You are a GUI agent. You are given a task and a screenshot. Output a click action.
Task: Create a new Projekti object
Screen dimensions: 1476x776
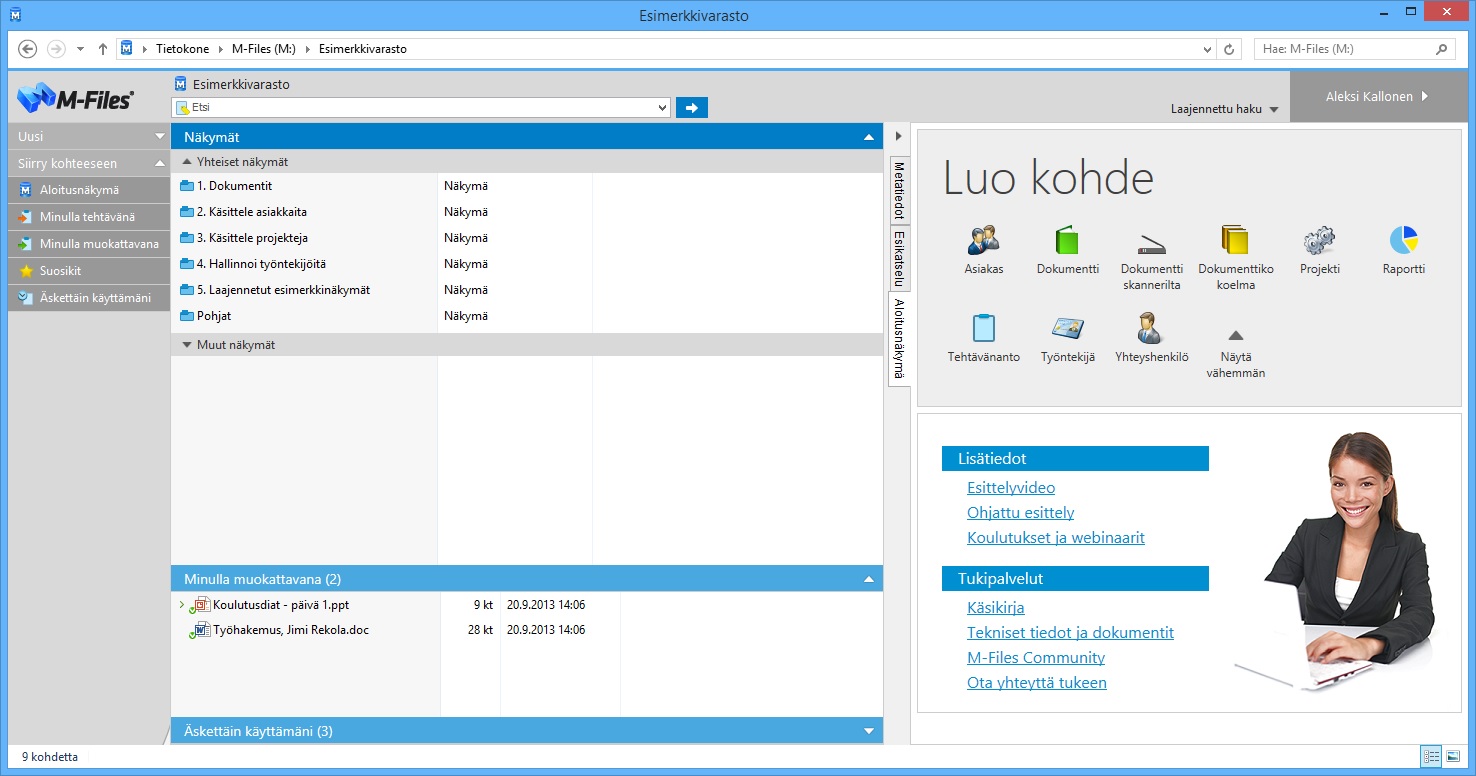[x=1319, y=250]
